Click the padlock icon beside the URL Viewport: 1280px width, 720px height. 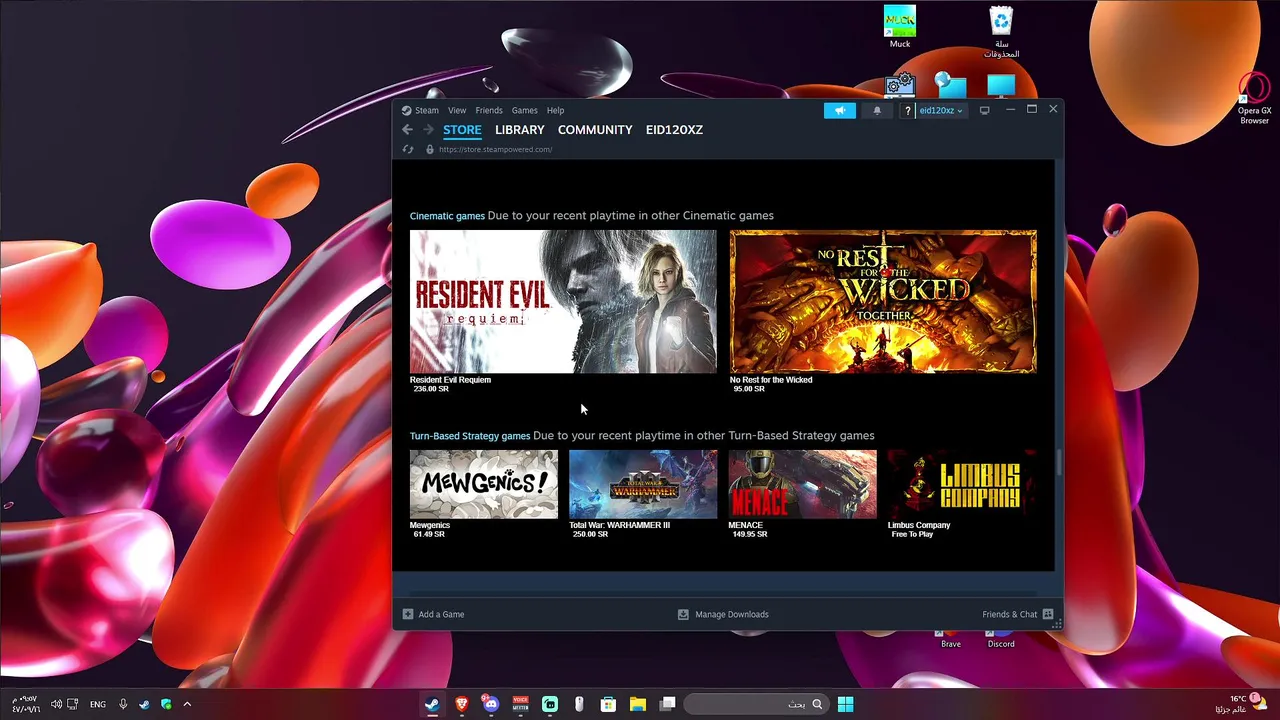coord(430,149)
